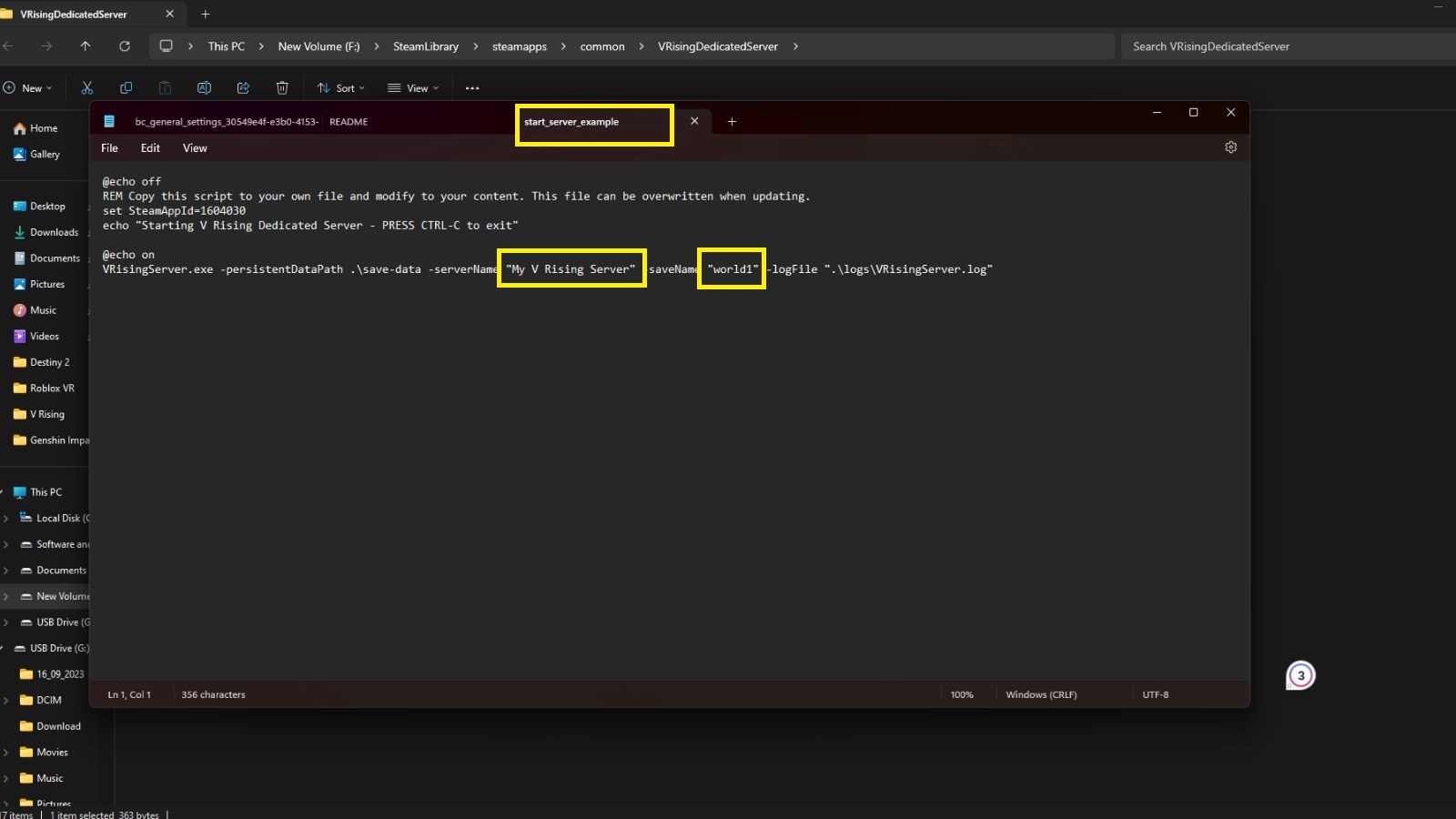
Task: Open the File menu in Notepad
Action: click(x=109, y=147)
